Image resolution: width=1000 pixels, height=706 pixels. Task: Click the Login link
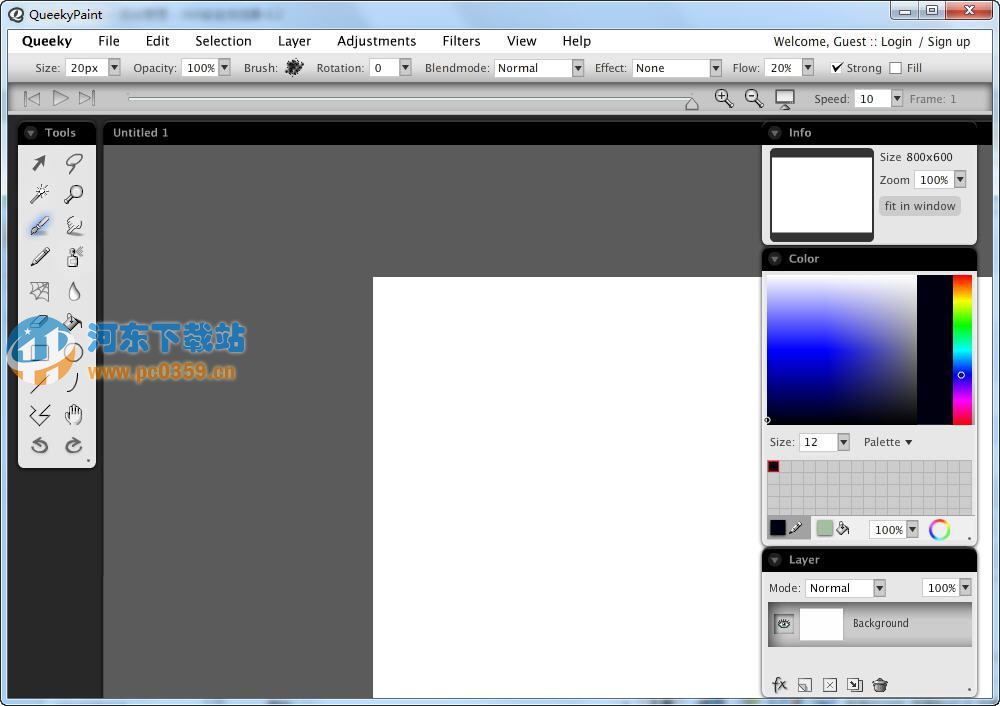click(896, 41)
